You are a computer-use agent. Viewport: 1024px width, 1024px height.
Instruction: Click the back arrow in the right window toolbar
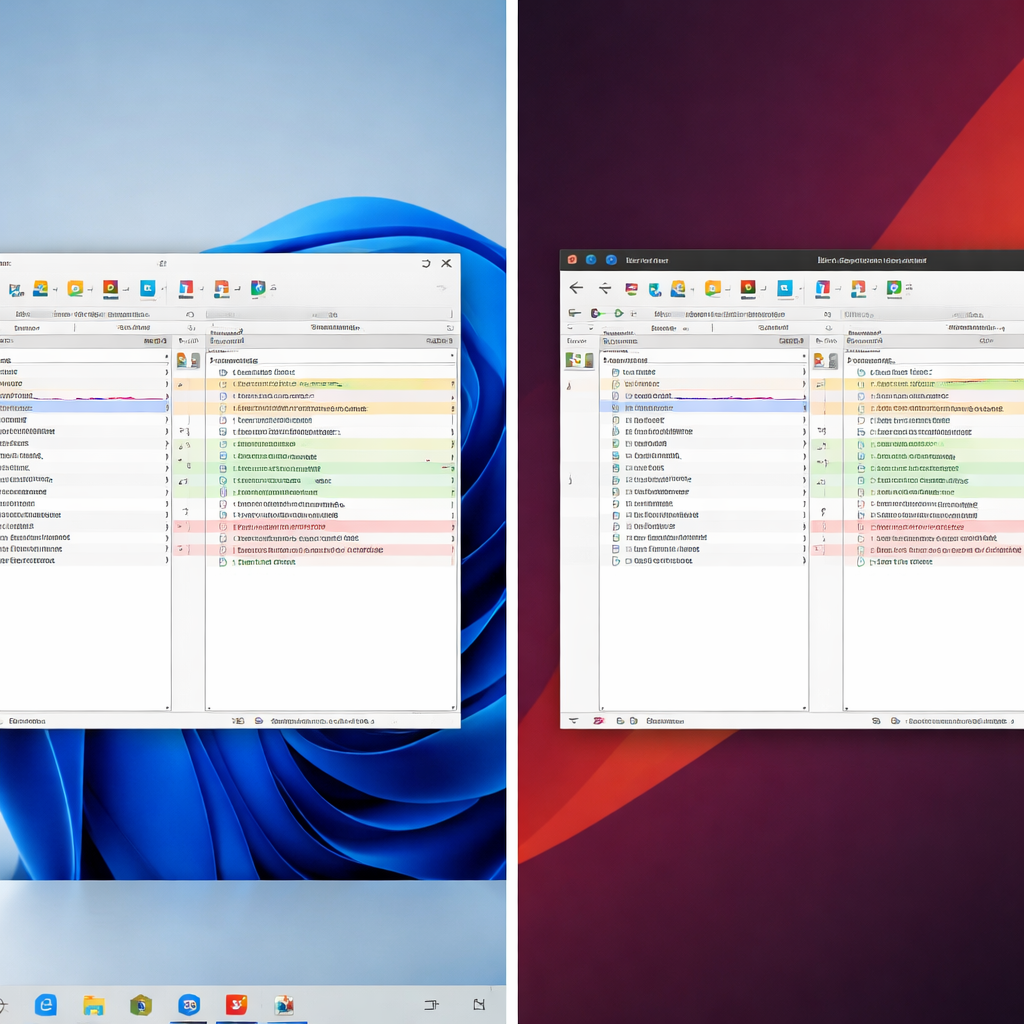(576, 288)
